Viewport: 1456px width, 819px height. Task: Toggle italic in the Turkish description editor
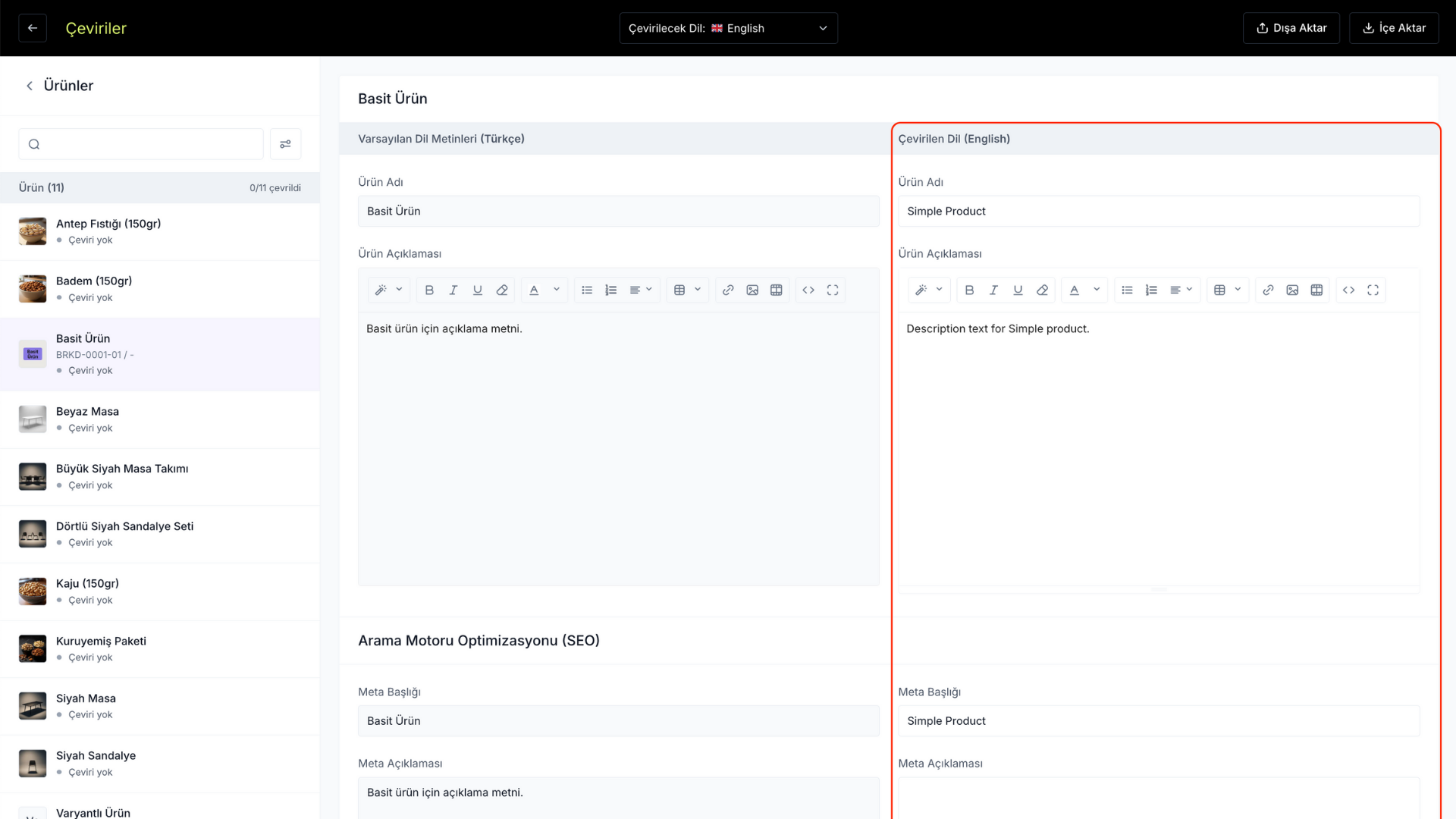453,290
